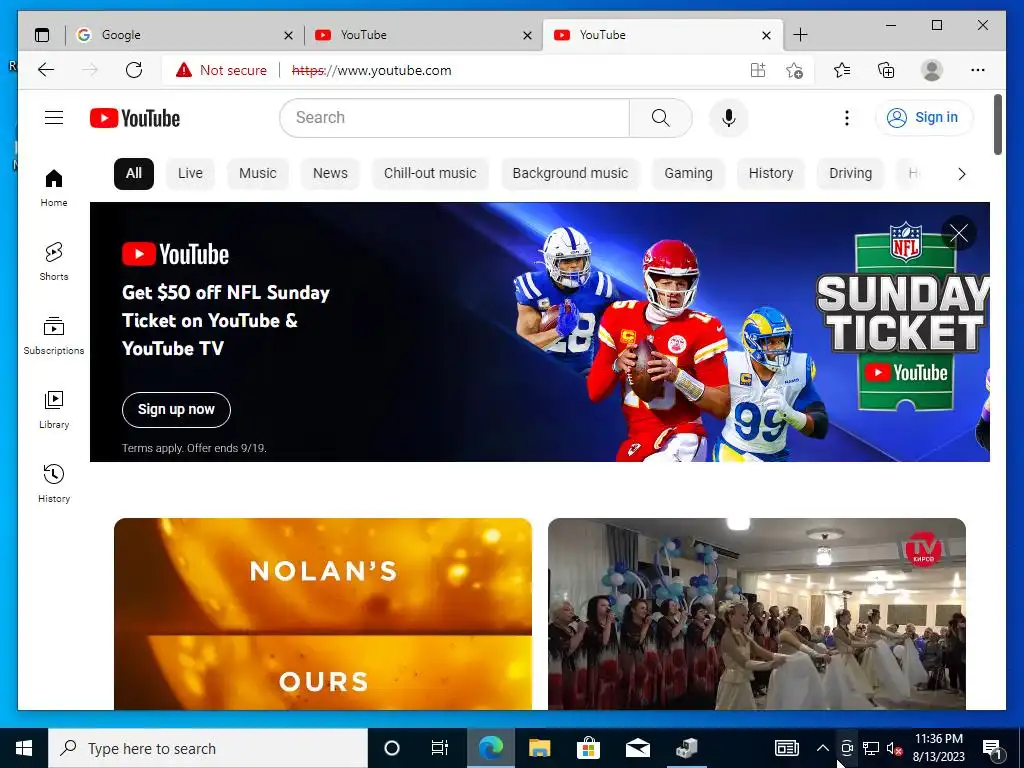Open the YouTube hamburger guide menu

(54, 118)
